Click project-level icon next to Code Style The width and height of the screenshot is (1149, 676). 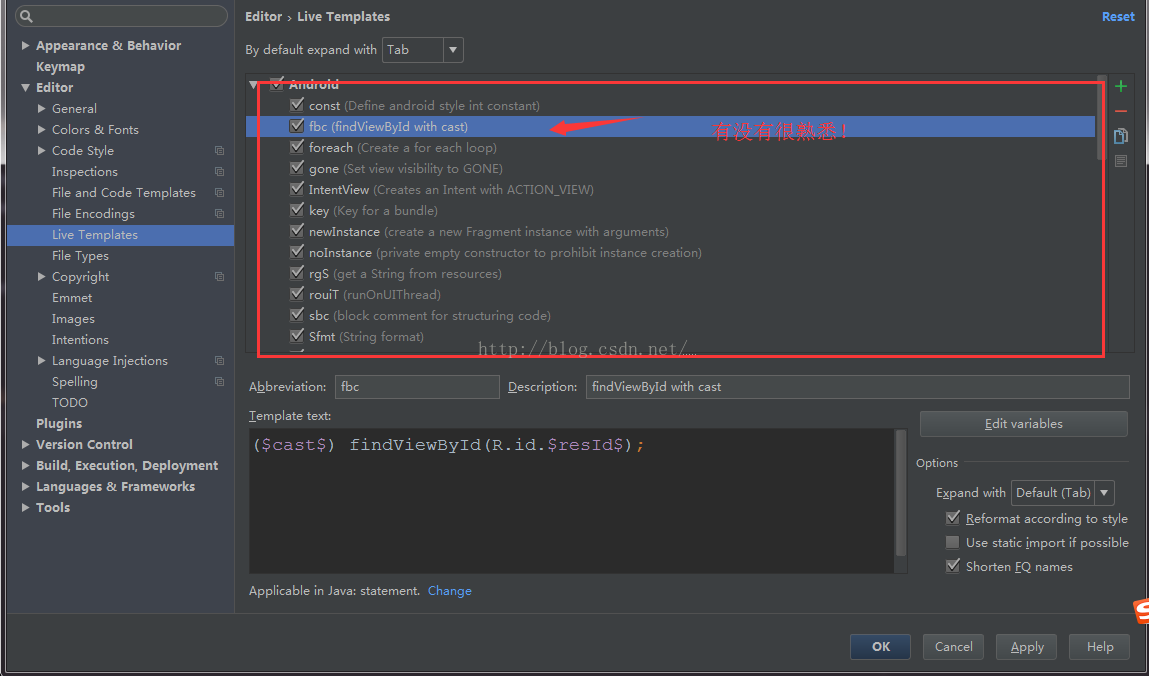coord(219,150)
